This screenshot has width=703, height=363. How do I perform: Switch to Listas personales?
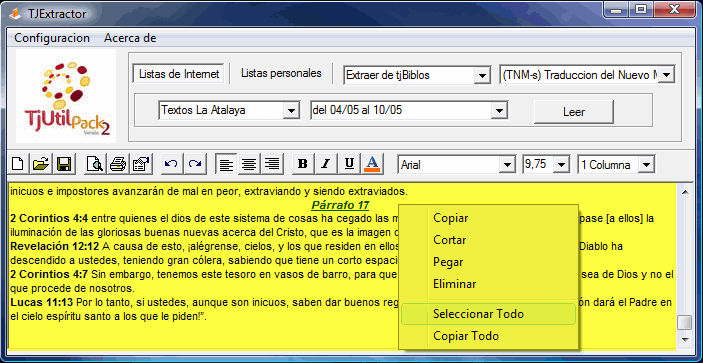[281, 73]
